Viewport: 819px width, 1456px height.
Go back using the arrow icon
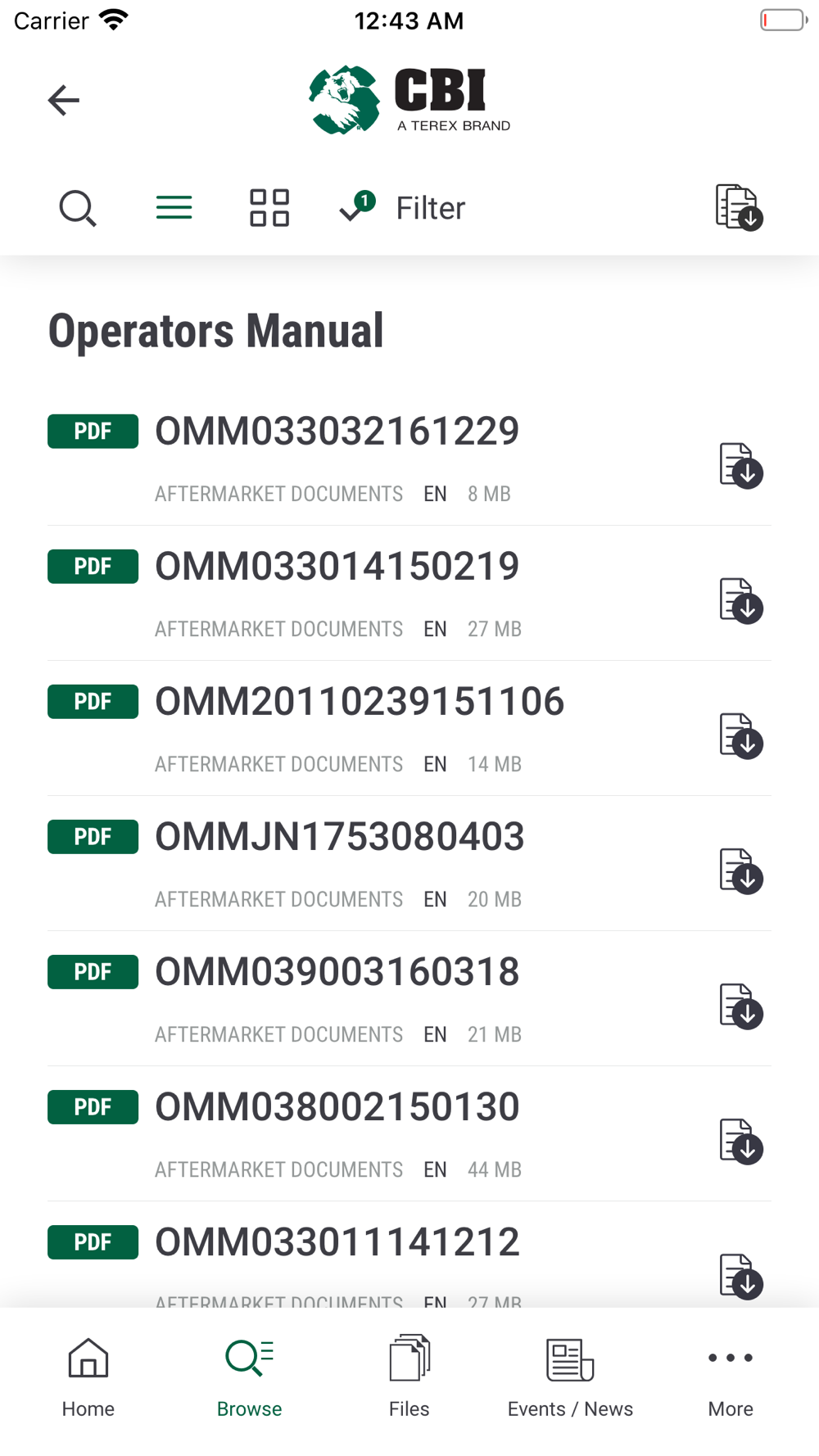tap(63, 100)
